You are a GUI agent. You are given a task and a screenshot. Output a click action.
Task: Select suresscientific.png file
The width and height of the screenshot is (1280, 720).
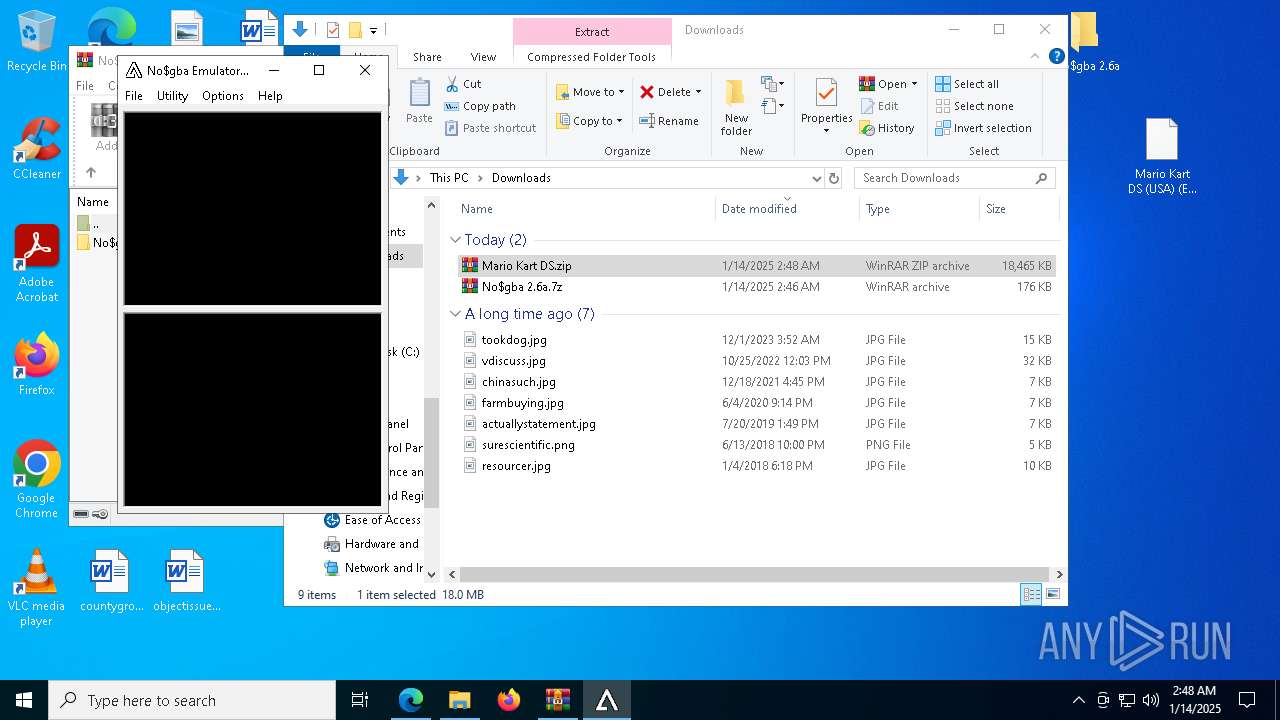(x=757, y=445)
